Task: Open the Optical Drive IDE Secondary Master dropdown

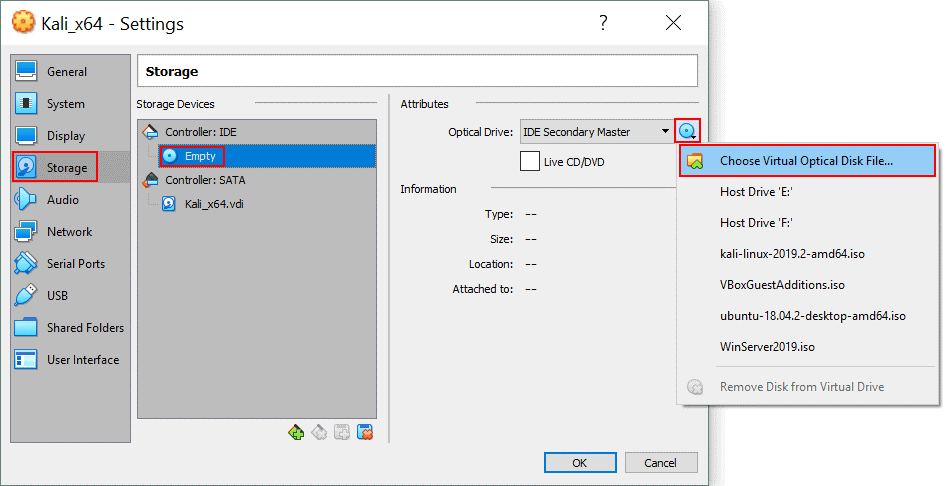Action: tap(597, 132)
